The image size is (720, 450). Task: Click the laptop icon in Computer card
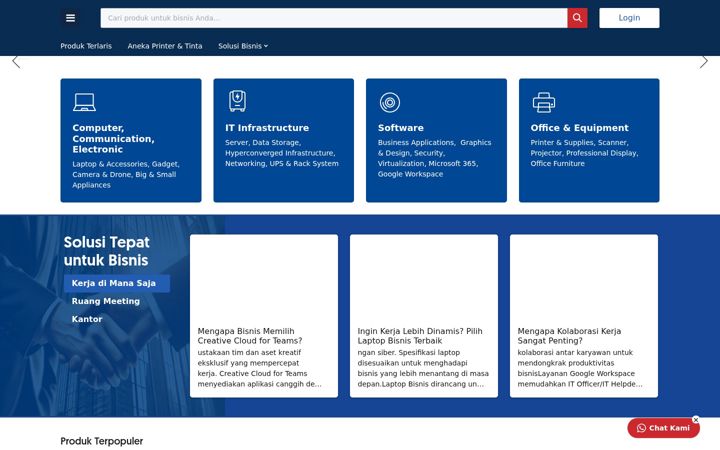click(x=84, y=102)
